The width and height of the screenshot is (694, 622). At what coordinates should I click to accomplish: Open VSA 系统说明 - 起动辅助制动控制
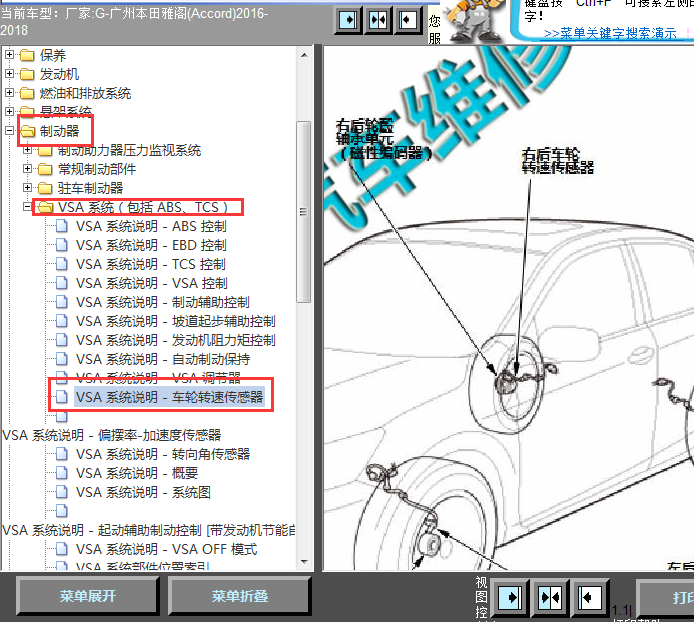[x=148, y=530]
